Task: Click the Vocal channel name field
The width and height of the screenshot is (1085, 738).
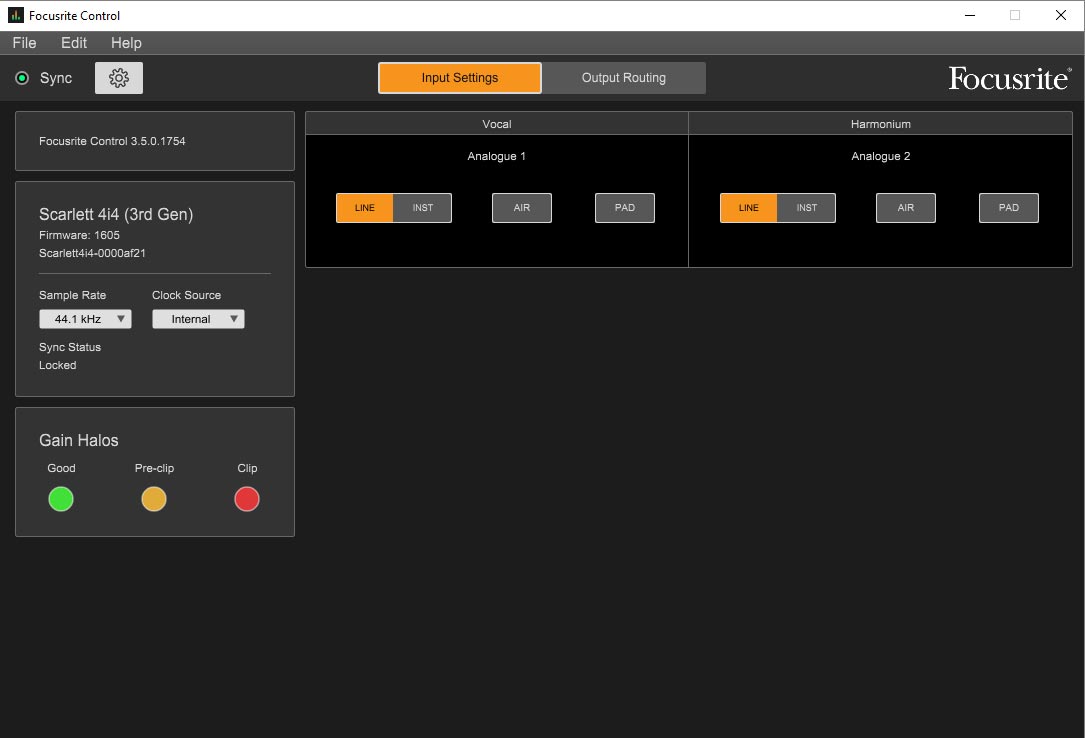Action: click(497, 124)
